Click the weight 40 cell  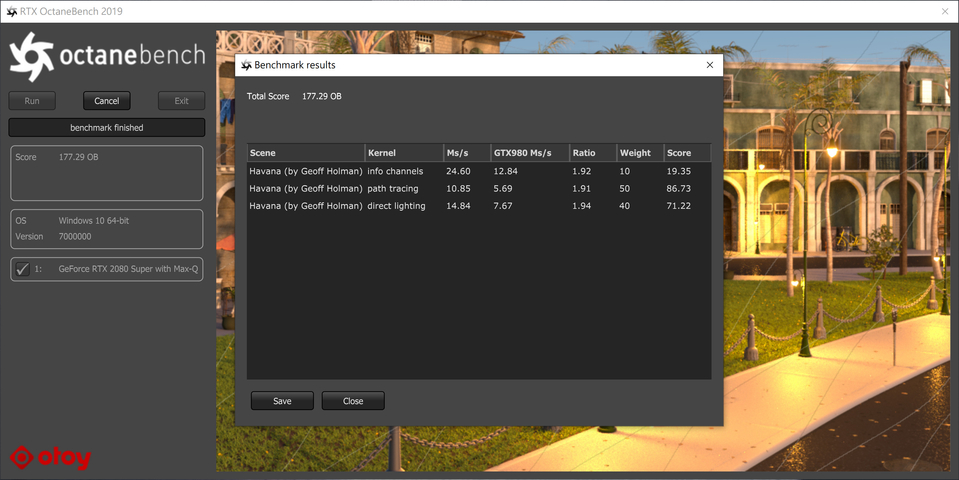tap(624, 205)
